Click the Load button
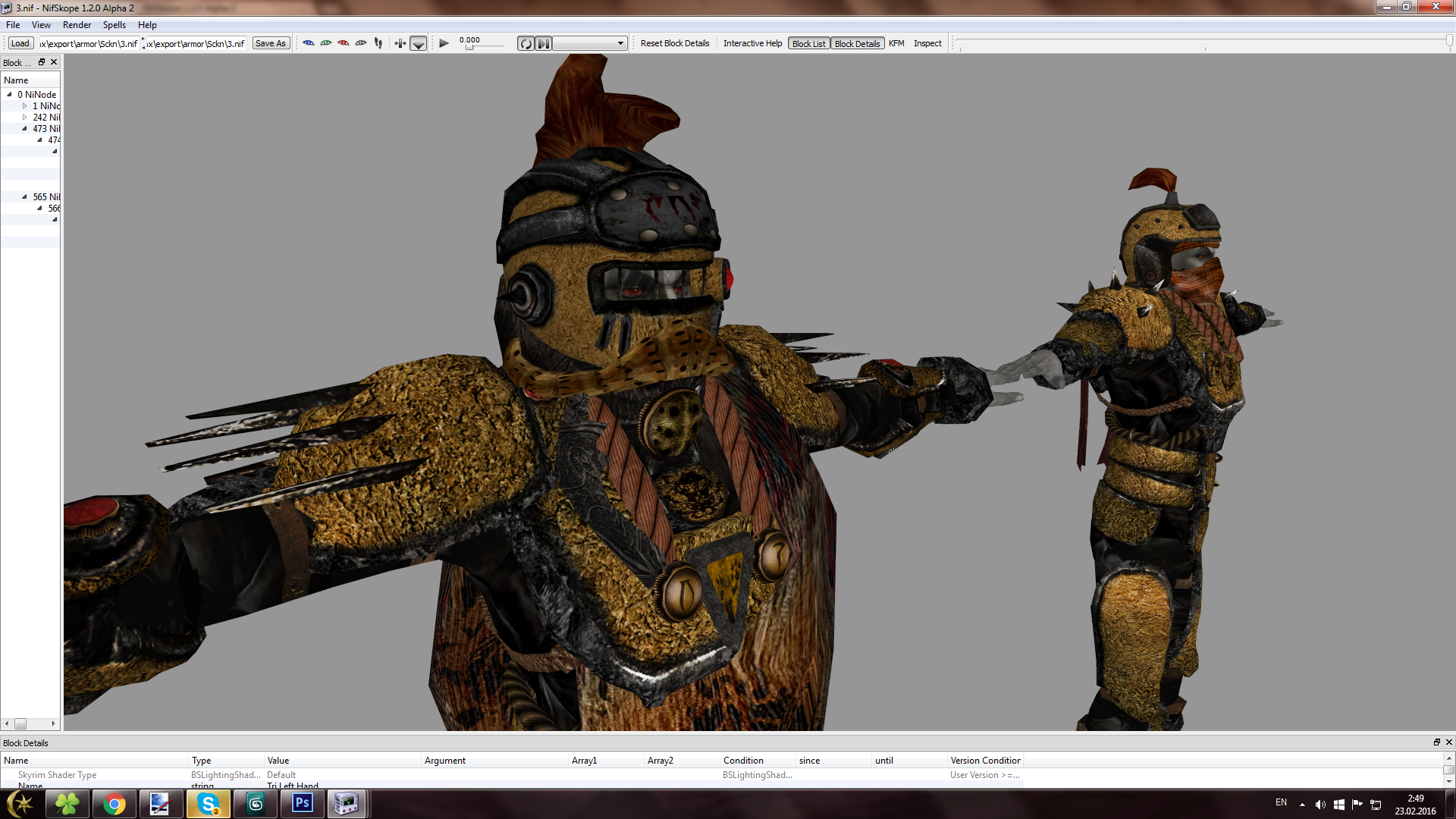Screen dimensions: 1456x819 (20, 43)
